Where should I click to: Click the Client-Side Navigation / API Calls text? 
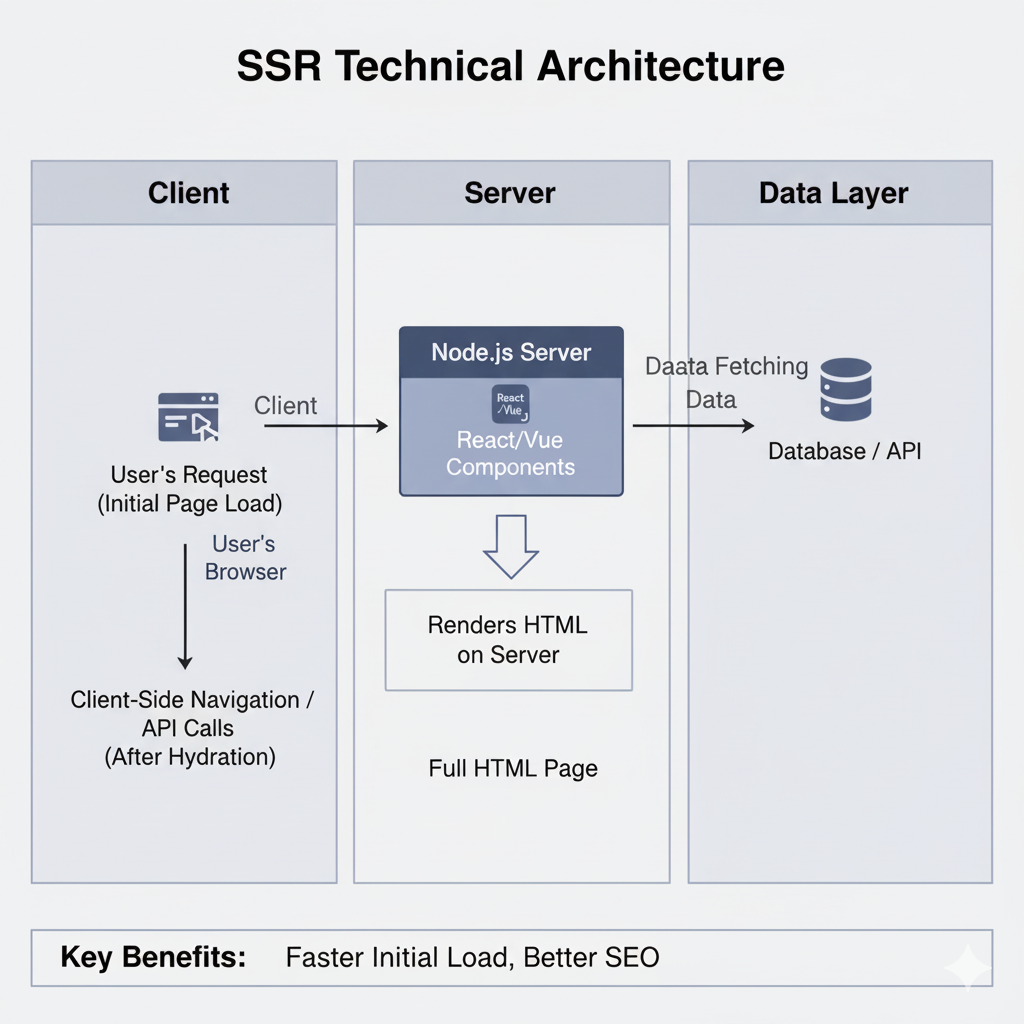coord(191,728)
